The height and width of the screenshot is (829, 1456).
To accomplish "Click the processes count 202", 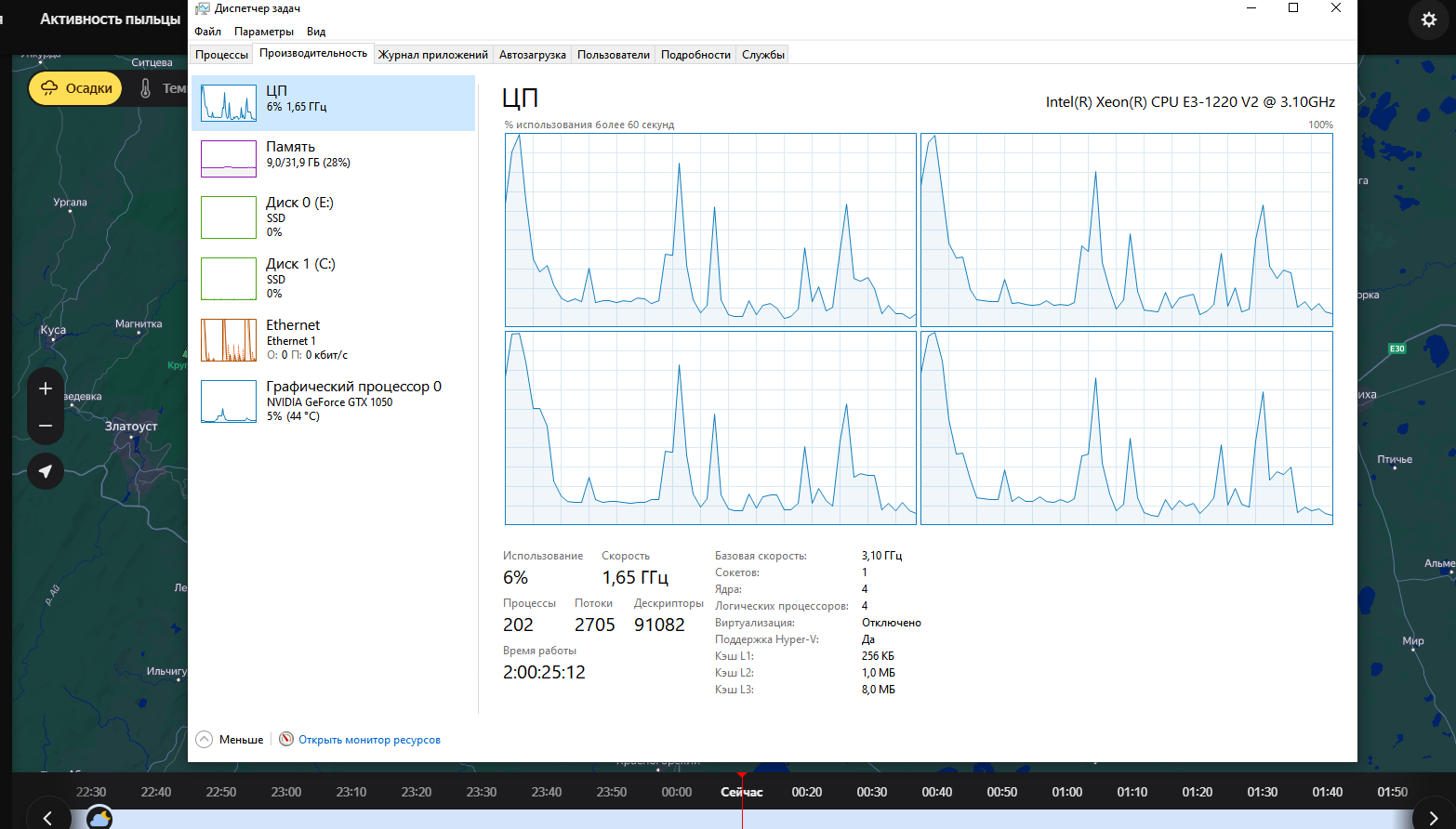I will (x=518, y=625).
